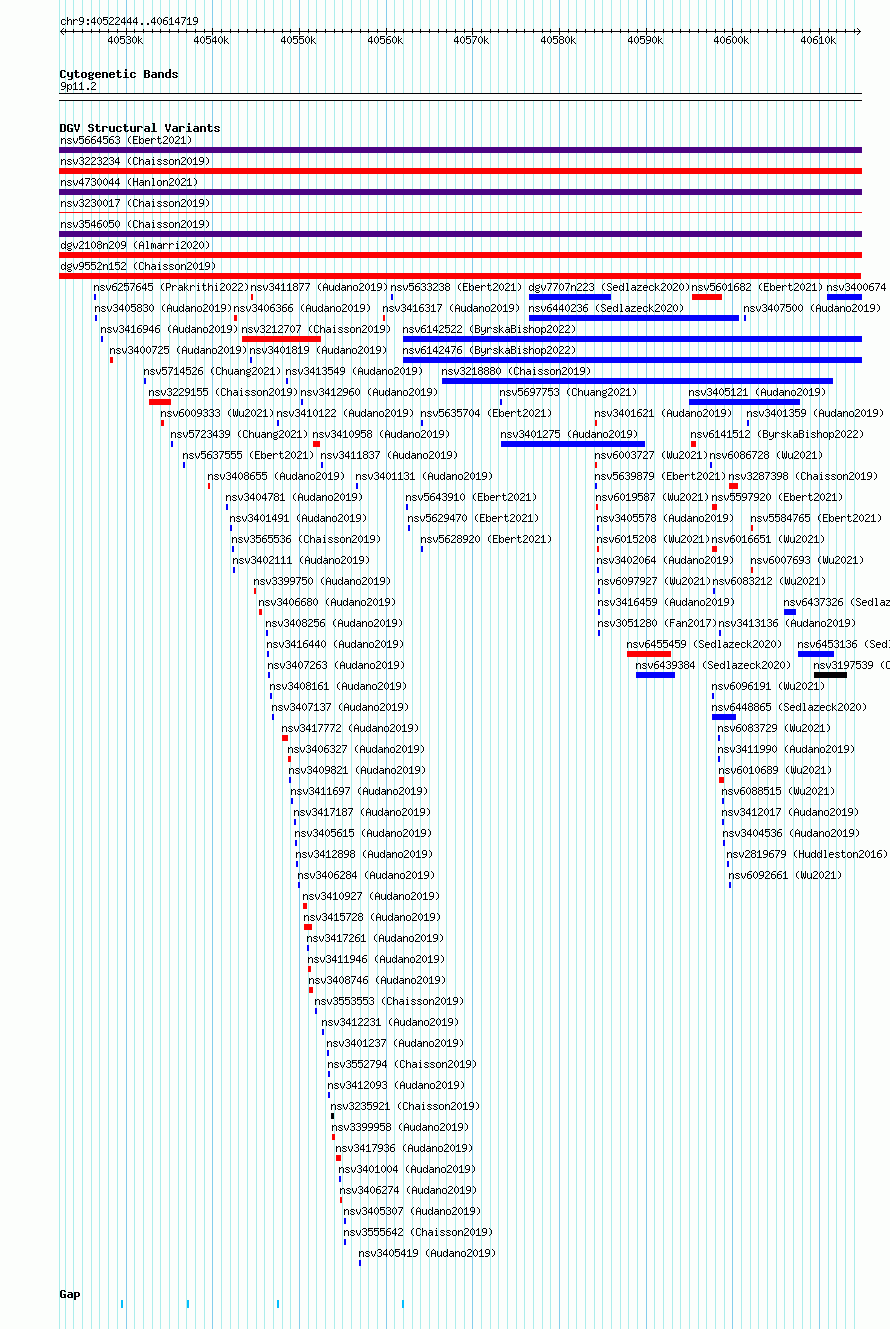Select nsv3417772 (Audano2019) label
This screenshot has height=1329, width=890.
351,729
